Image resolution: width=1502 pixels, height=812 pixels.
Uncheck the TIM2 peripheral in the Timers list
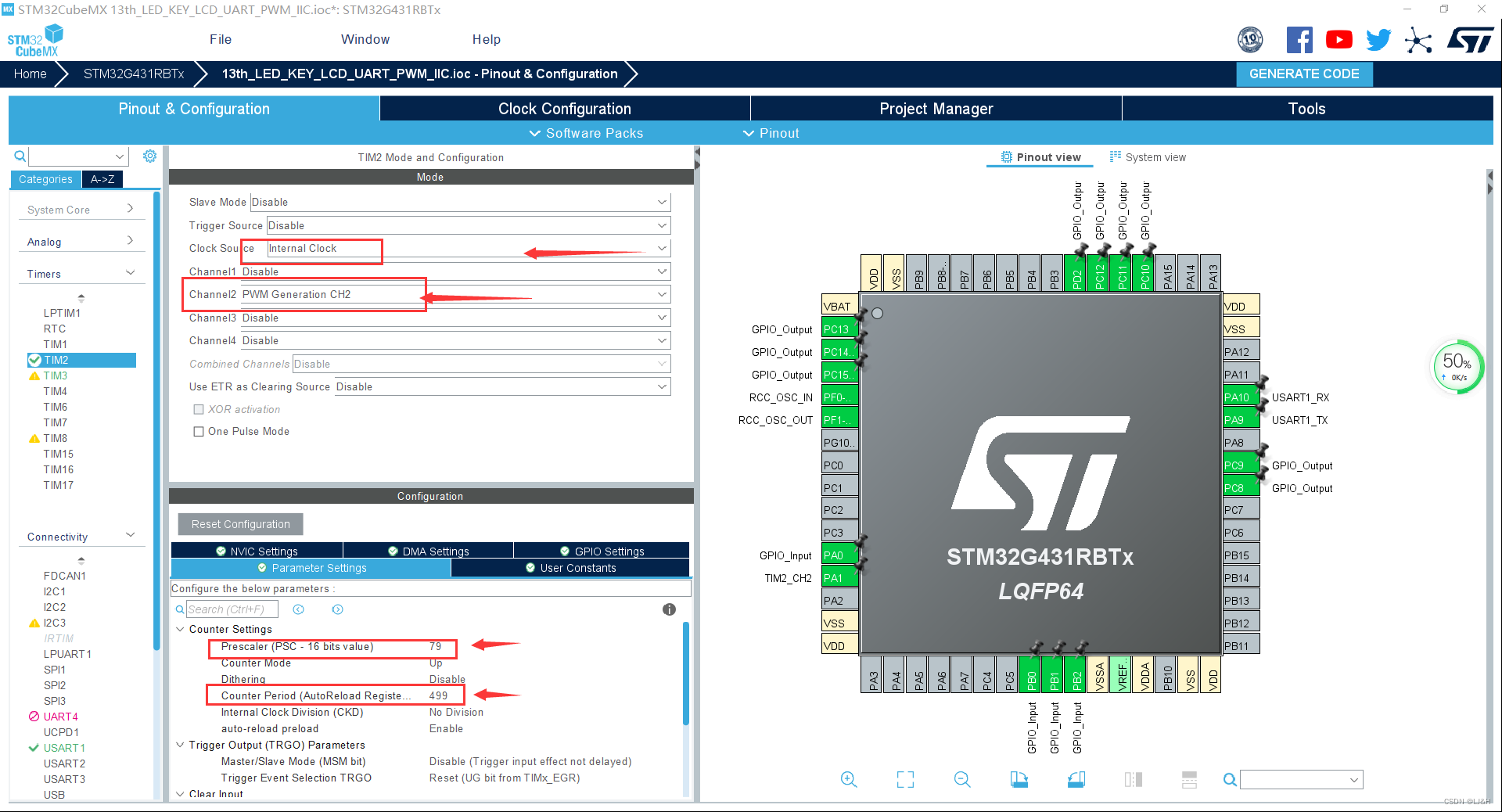34,360
